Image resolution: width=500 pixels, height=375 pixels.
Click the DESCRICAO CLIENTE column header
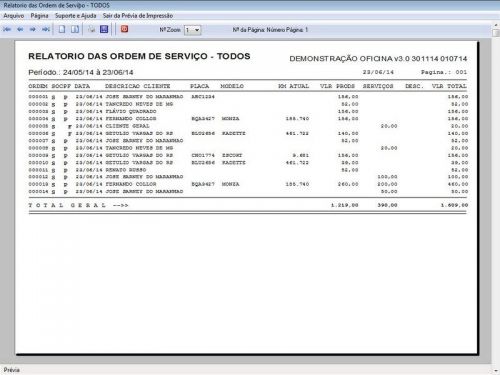[138, 86]
